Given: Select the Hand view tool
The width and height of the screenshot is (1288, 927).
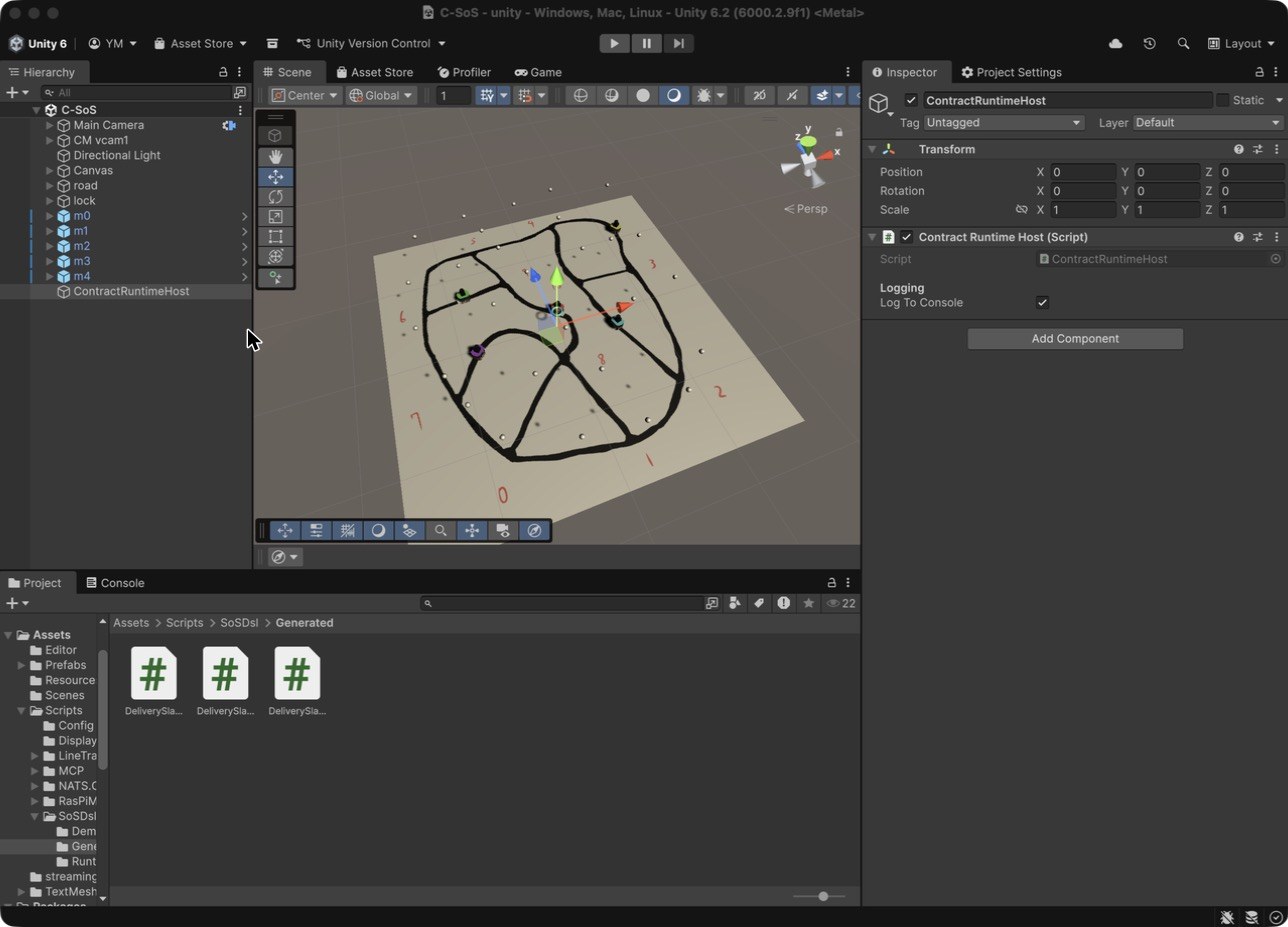Looking at the screenshot, I should tap(275, 156).
